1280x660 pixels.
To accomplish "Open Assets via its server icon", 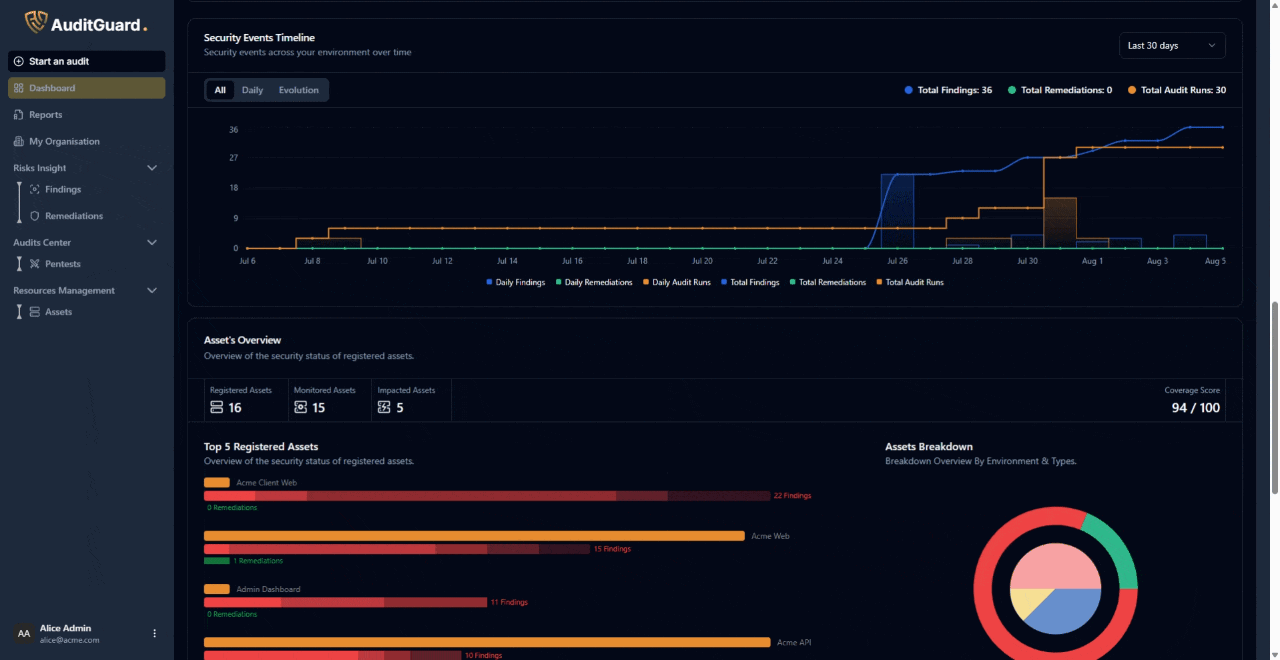I will 35,312.
